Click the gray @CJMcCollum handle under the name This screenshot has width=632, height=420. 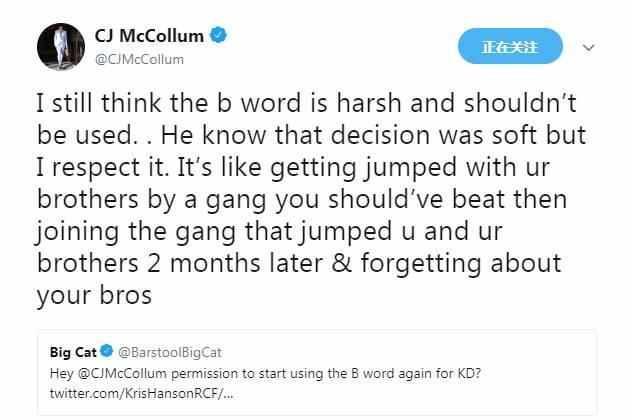139,60
